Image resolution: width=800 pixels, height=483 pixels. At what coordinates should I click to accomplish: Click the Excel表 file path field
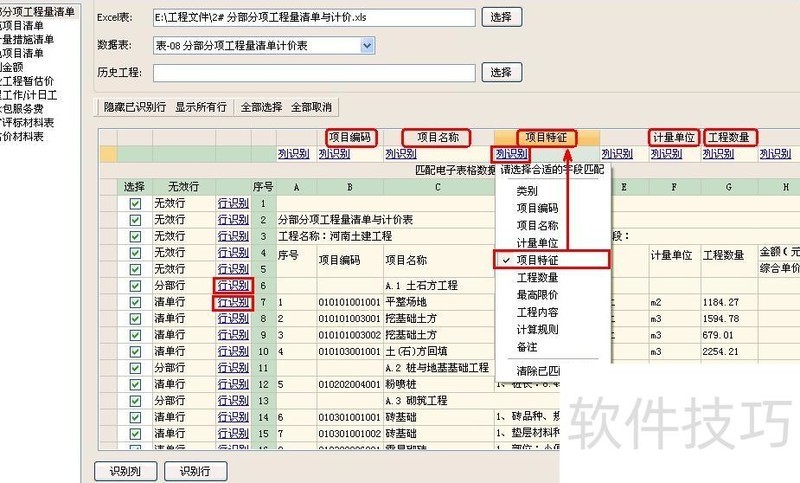point(314,18)
